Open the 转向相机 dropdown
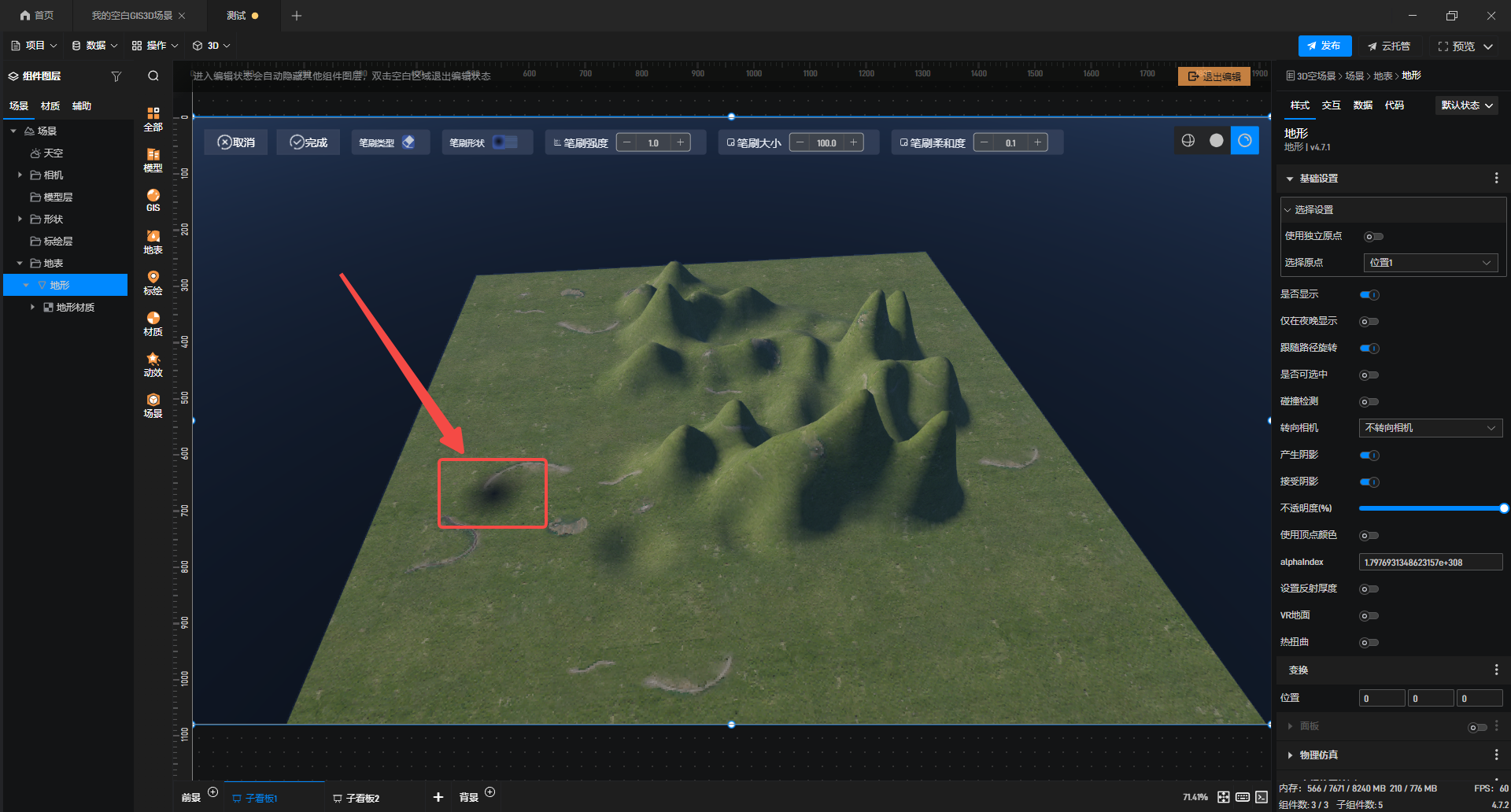Screen dimensions: 1511x812 (1431, 428)
